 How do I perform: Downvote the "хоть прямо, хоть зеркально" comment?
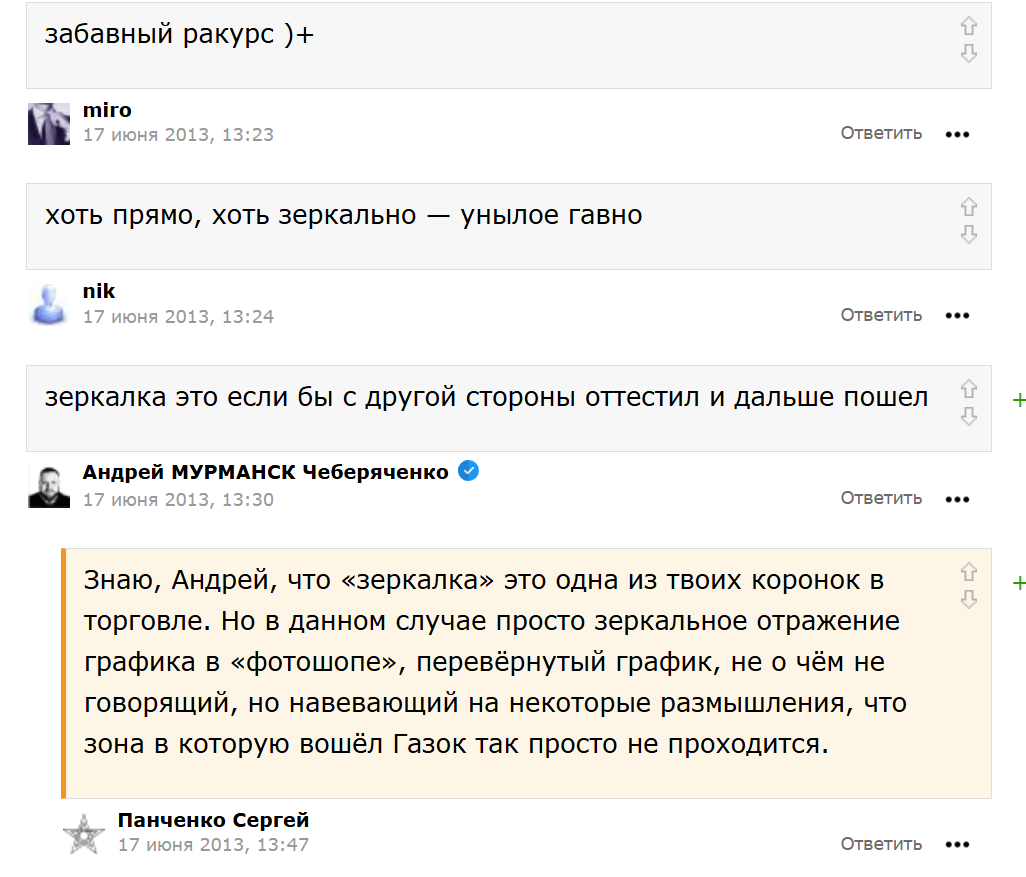(968, 234)
